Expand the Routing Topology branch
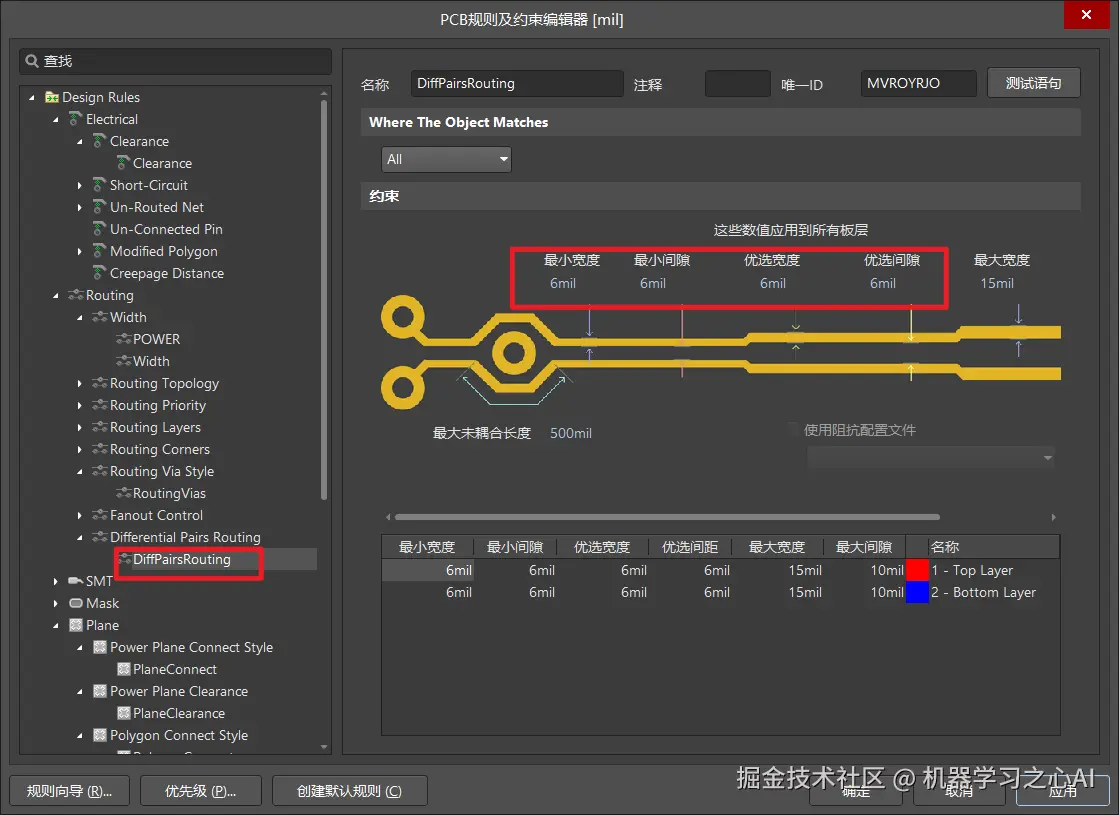 pyautogui.click(x=79, y=383)
